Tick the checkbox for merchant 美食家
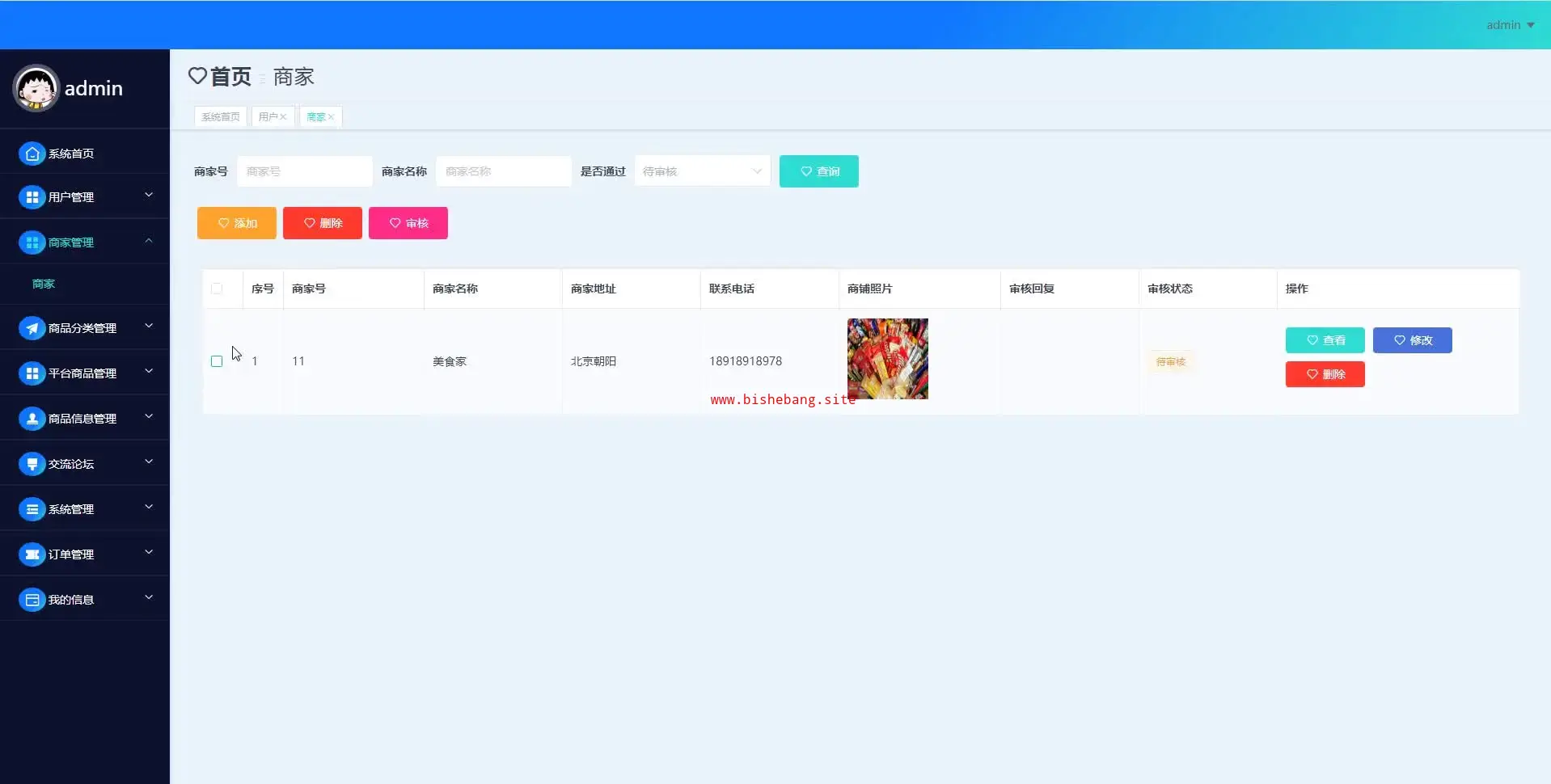The width and height of the screenshot is (1551, 784). tap(217, 361)
